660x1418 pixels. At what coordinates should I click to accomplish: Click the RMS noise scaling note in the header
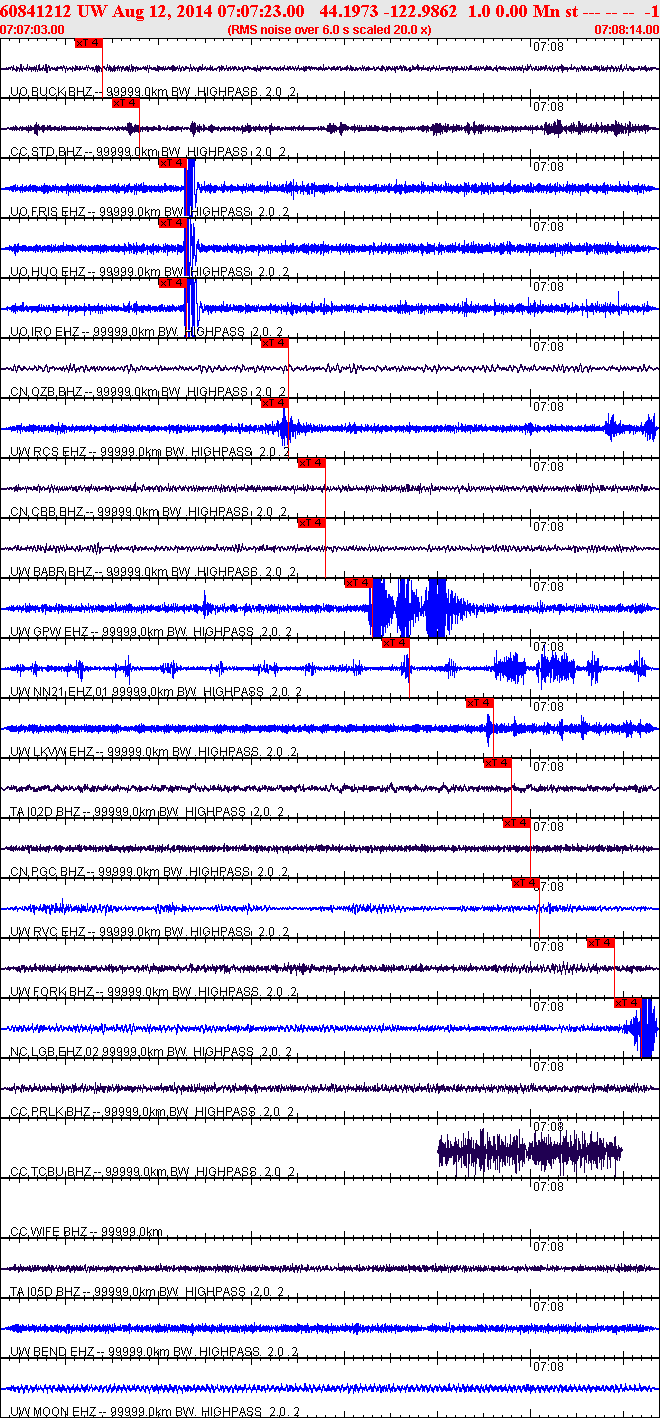pyautogui.click(x=329, y=30)
